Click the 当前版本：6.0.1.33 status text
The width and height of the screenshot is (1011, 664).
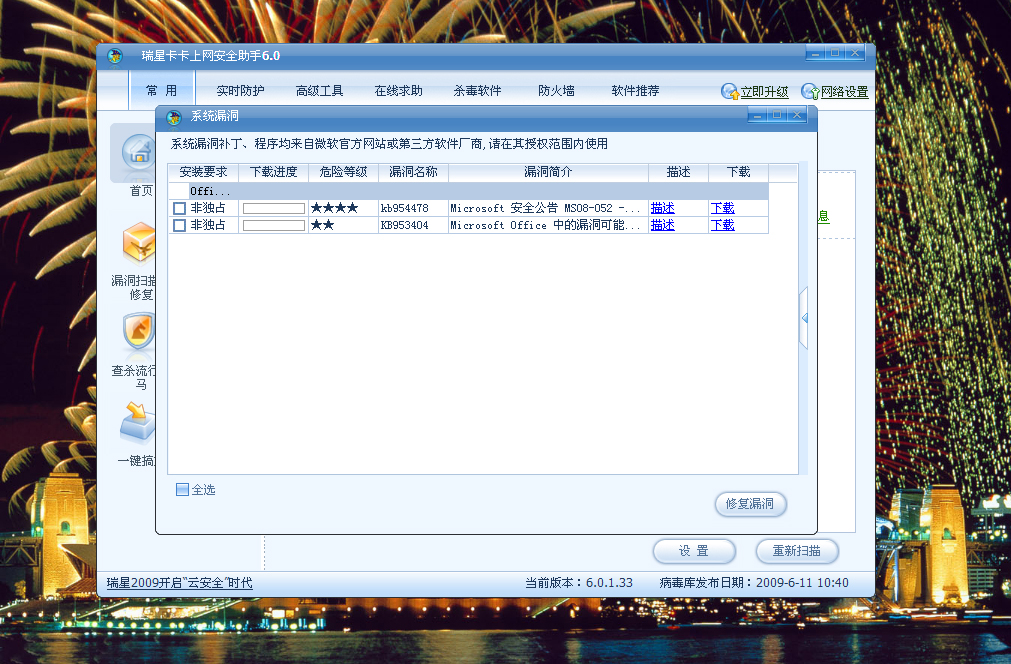pyautogui.click(x=579, y=583)
